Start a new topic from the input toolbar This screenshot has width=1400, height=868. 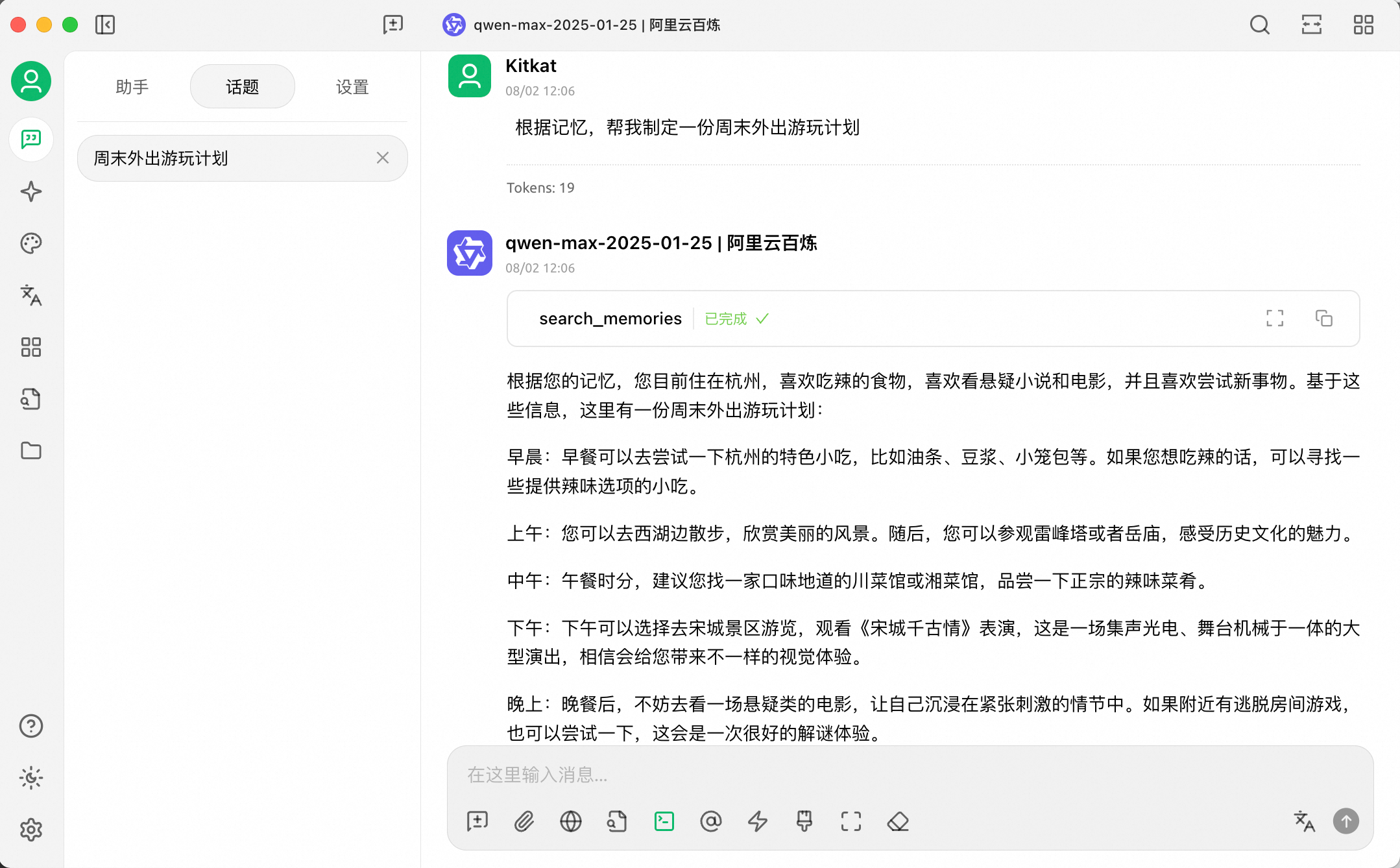coord(477,821)
